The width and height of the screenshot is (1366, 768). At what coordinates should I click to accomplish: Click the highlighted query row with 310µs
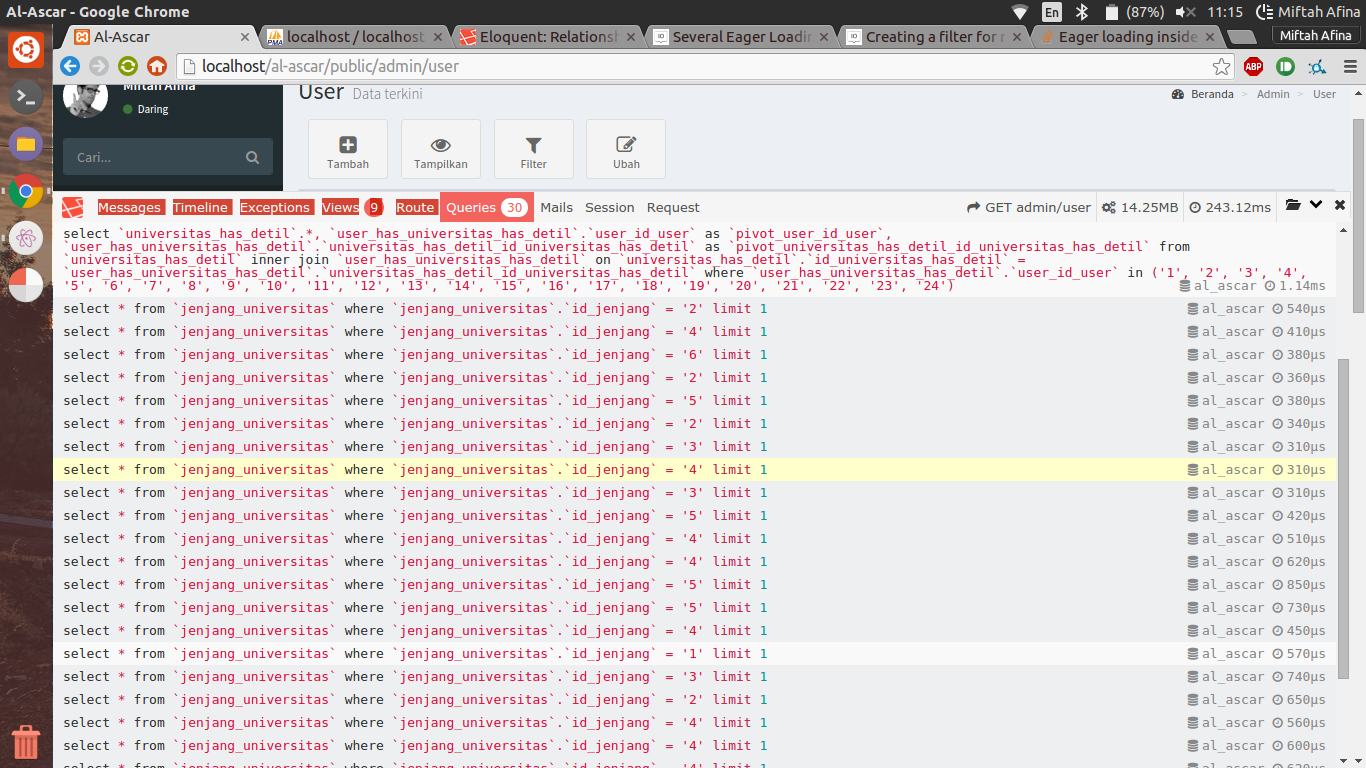694,469
